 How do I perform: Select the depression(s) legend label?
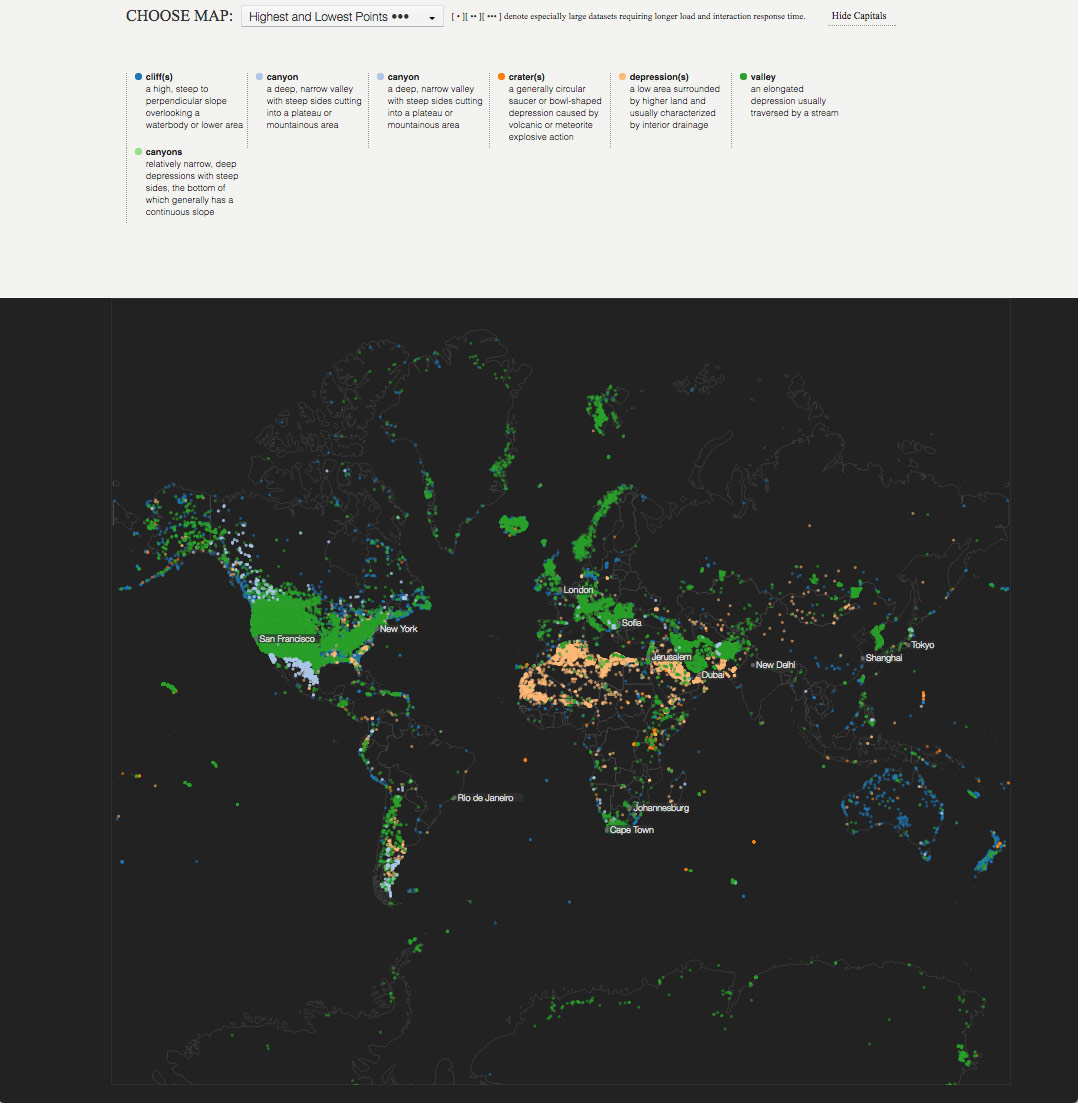(x=659, y=77)
